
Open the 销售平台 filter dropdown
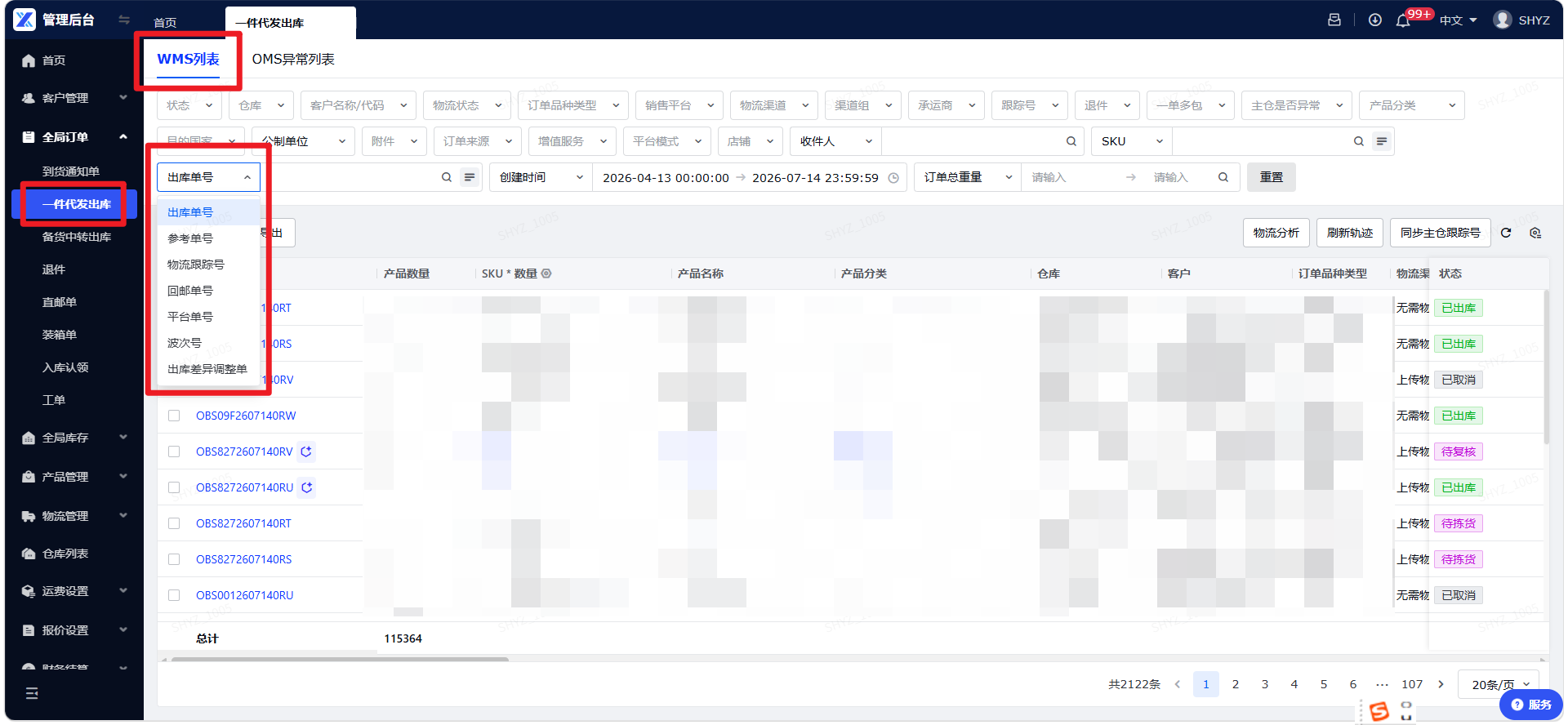[x=679, y=105]
